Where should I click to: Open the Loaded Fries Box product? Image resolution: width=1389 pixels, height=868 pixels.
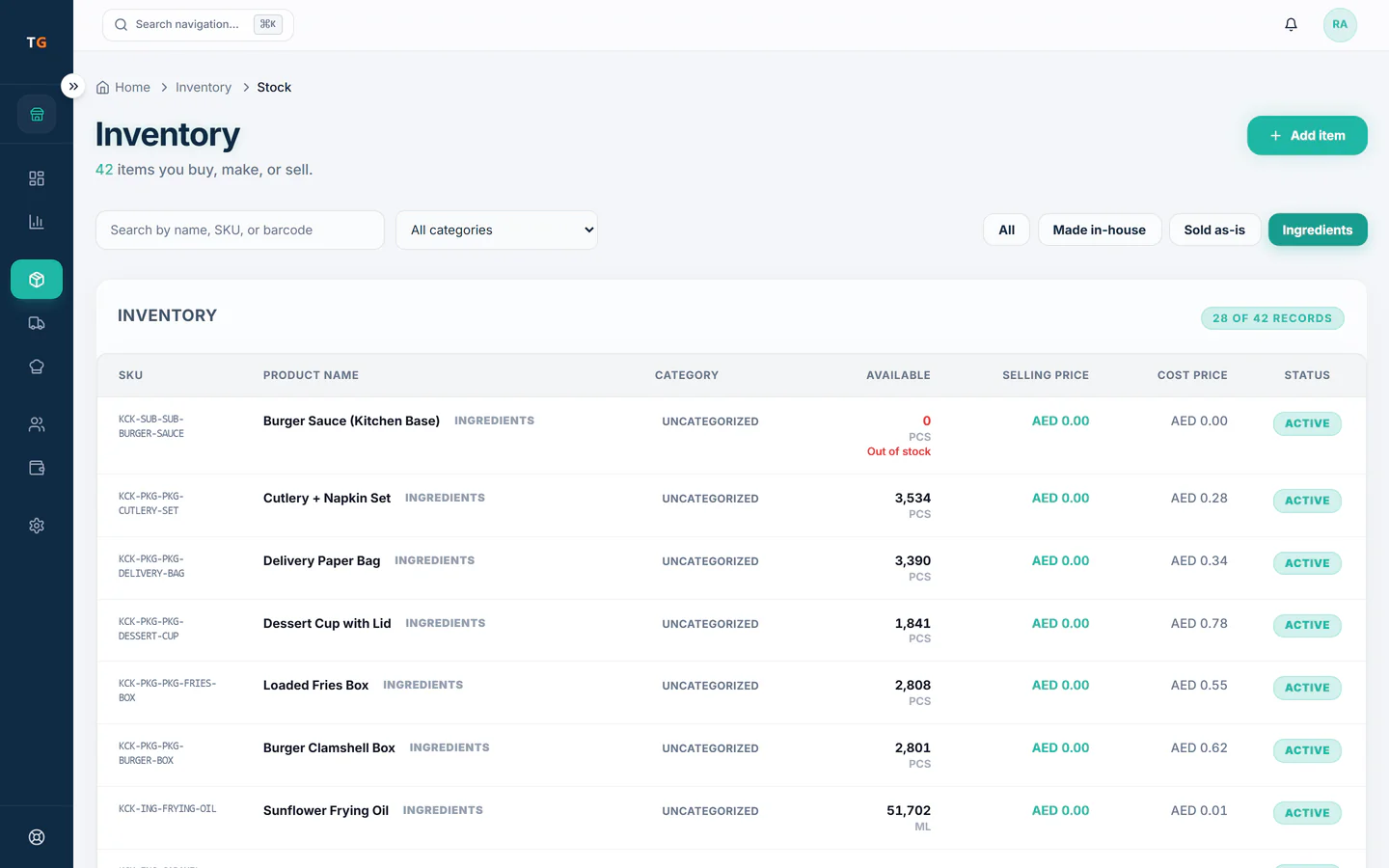[315, 686]
